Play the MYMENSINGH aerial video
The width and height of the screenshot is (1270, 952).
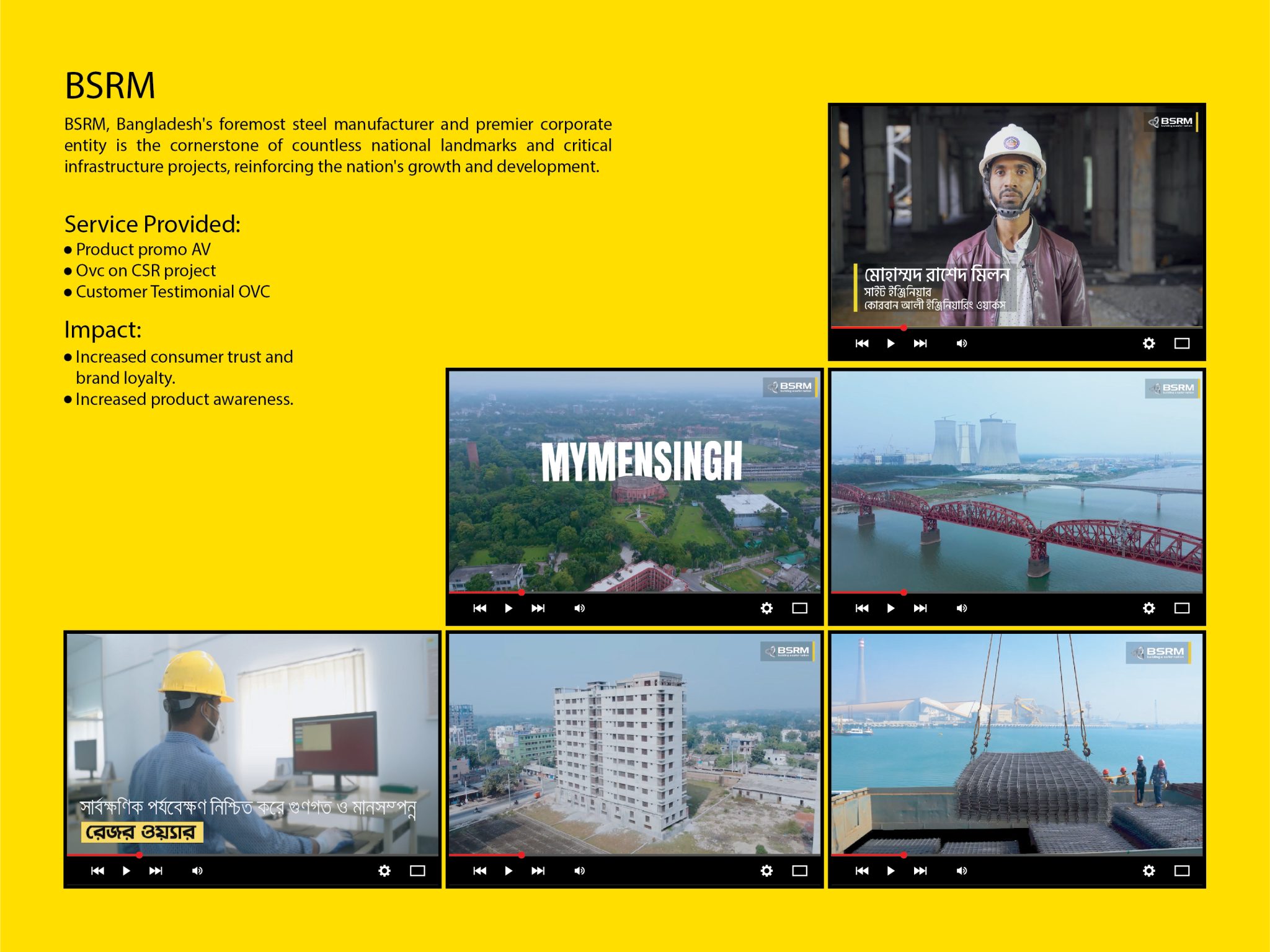click(x=508, y=608)
